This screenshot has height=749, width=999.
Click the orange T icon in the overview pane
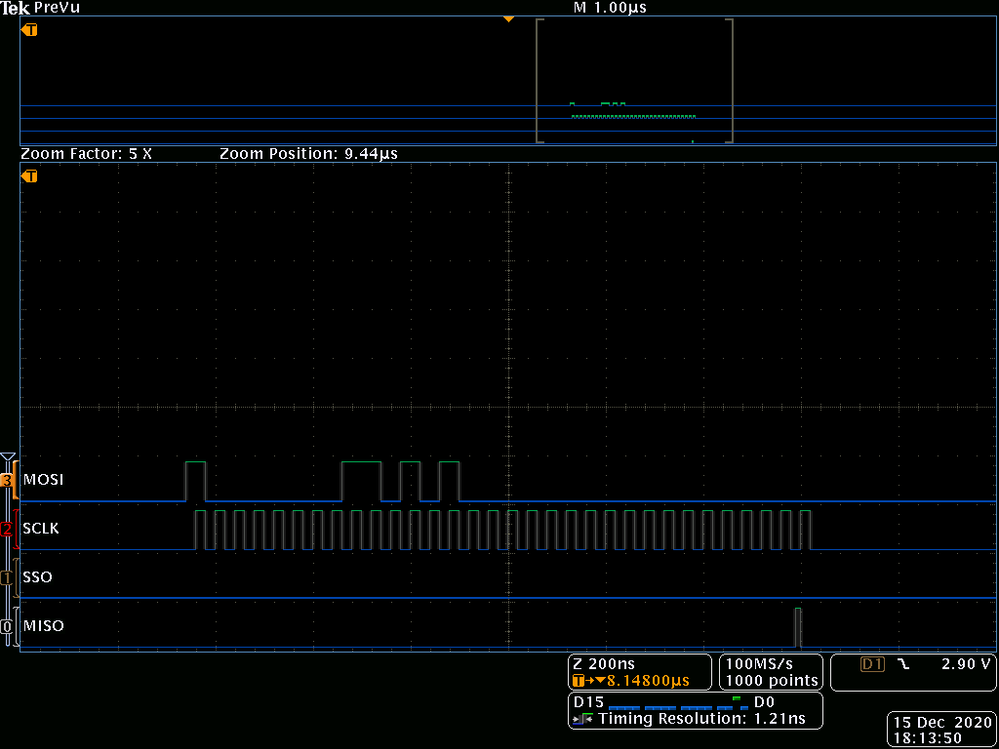[28, 30]
